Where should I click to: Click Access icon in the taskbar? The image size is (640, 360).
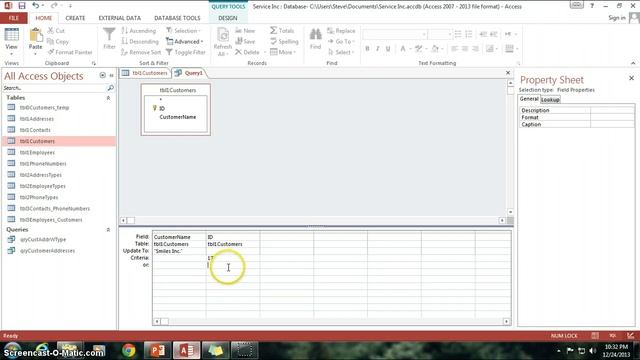tap(187, 351)
